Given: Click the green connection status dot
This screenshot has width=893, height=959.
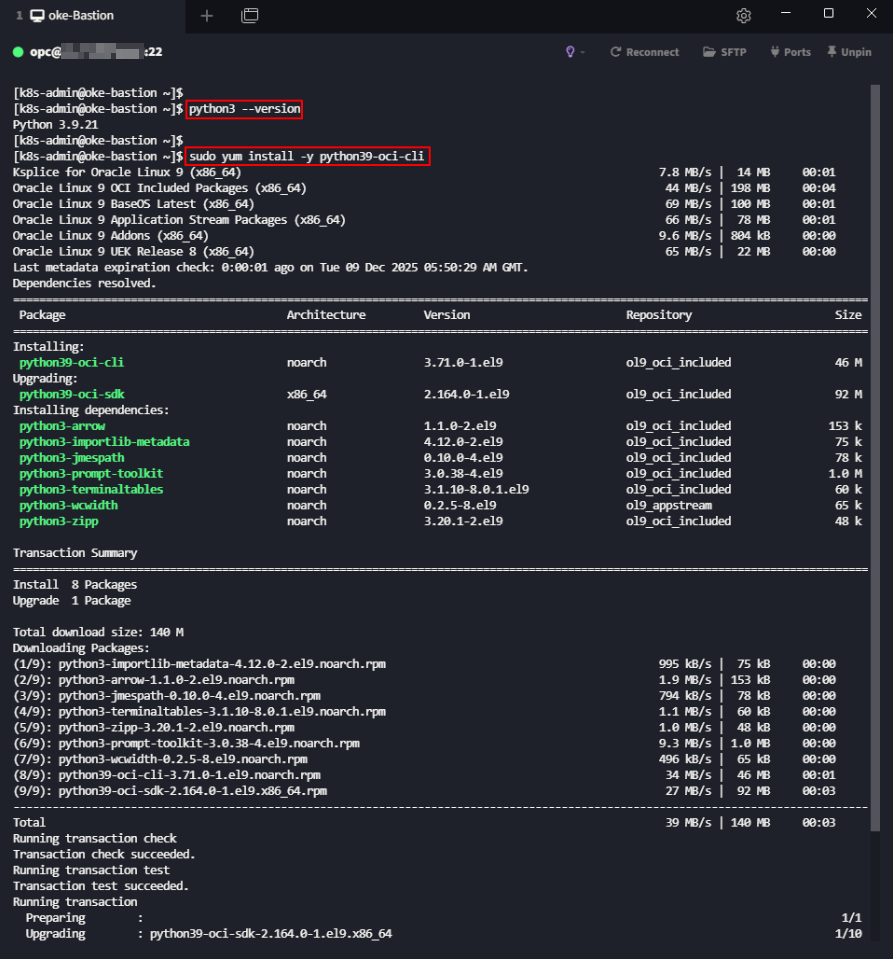Looking at the screenshot, I should [x=18, y=52].
